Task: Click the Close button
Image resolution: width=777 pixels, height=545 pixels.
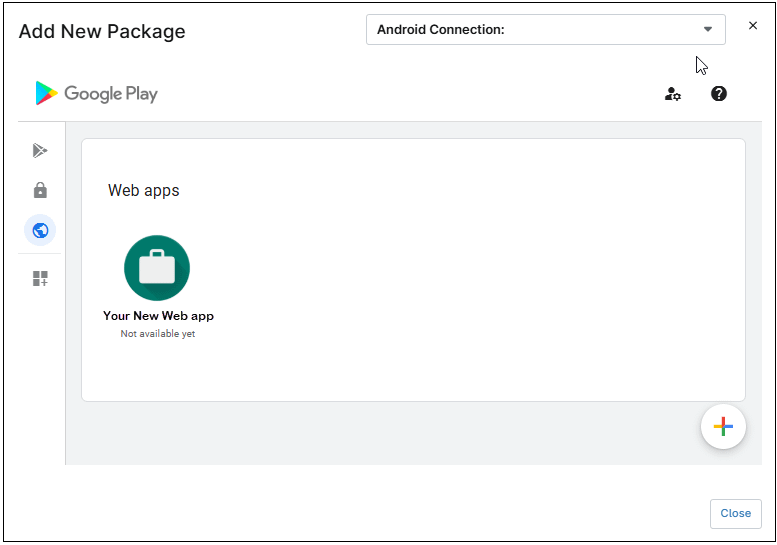Action: pyautogui.click(x=735, y=514)
